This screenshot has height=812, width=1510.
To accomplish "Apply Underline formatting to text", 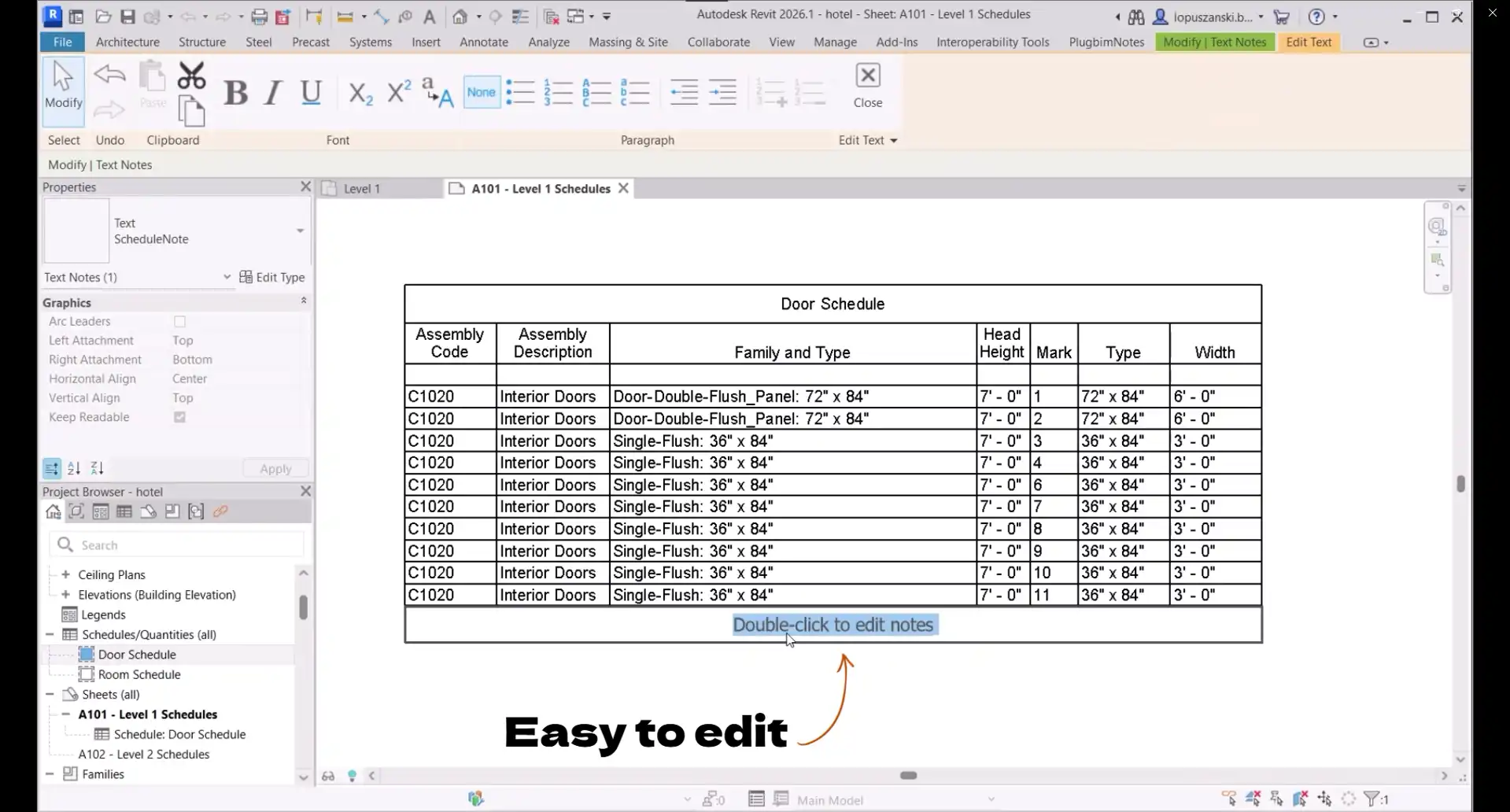I will [x=311, y=93].
